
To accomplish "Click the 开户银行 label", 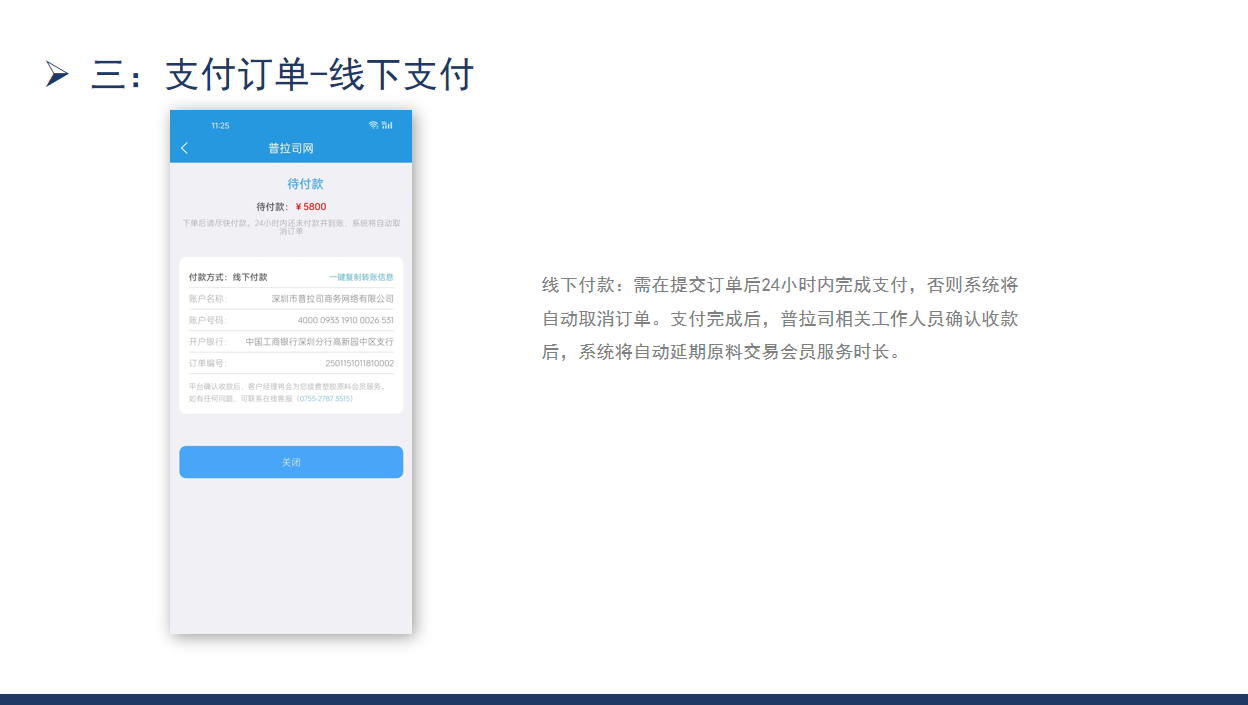I will [x=207, y=341].
